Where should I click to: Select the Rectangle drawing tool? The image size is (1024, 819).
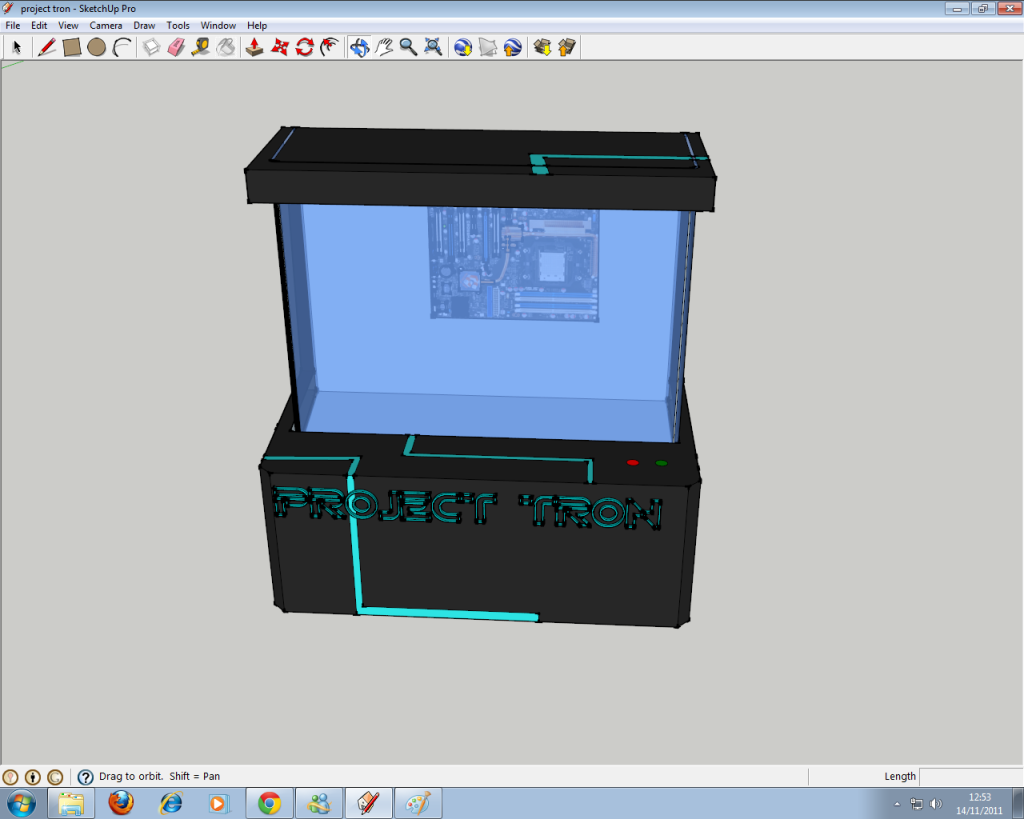click(x=71, y=47)
